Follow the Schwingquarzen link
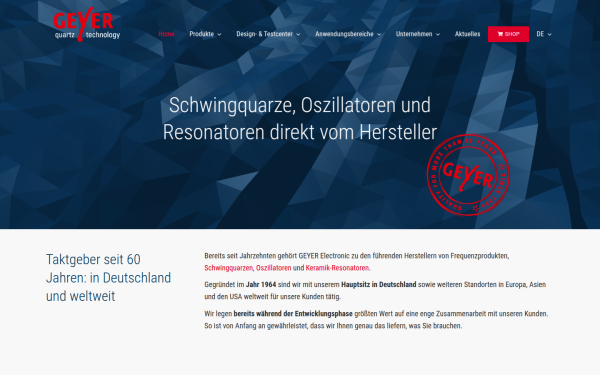Viewport: 600px width, 375px height. point(228,268)
